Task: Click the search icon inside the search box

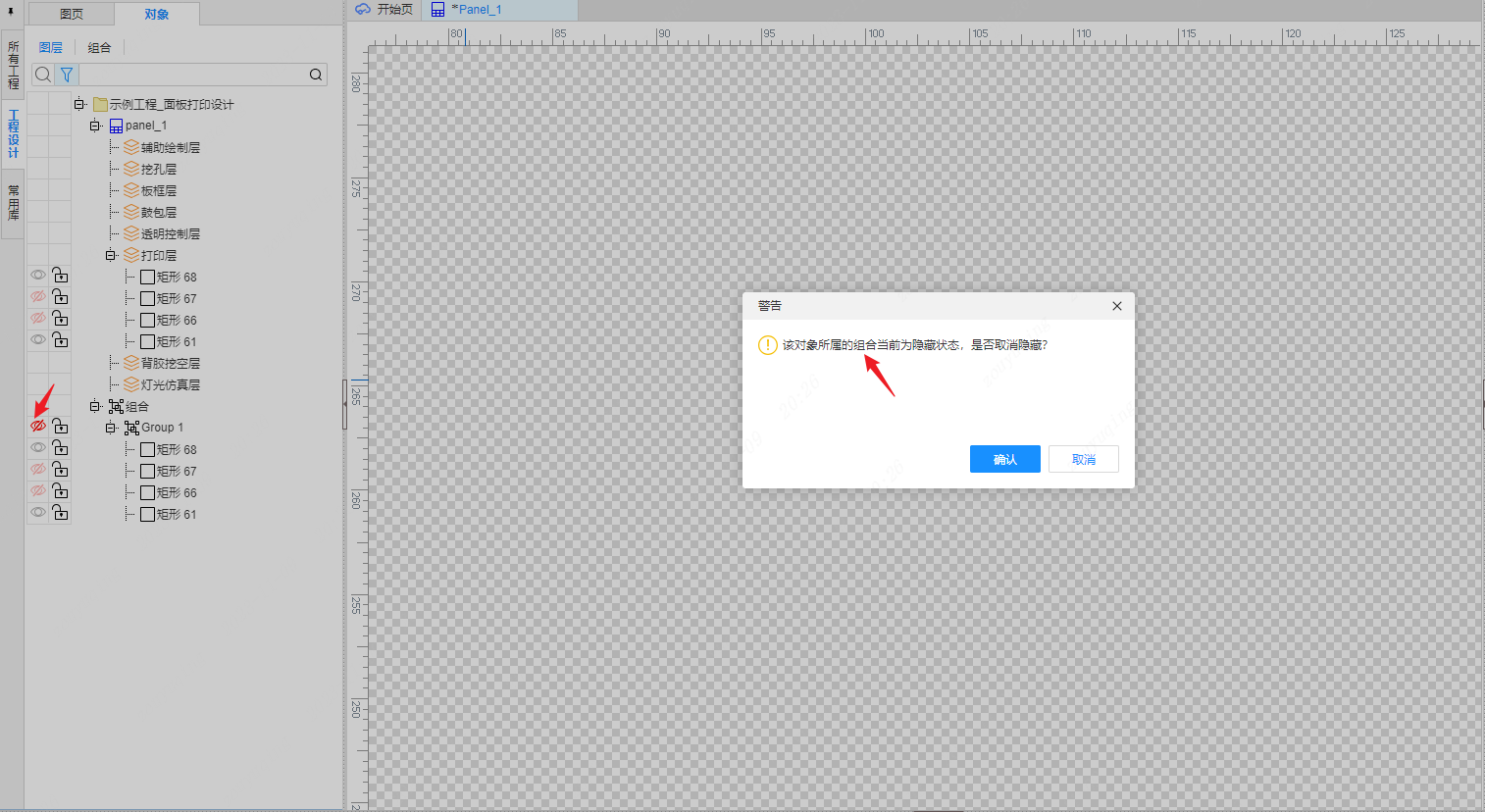Action: (316, 75)
